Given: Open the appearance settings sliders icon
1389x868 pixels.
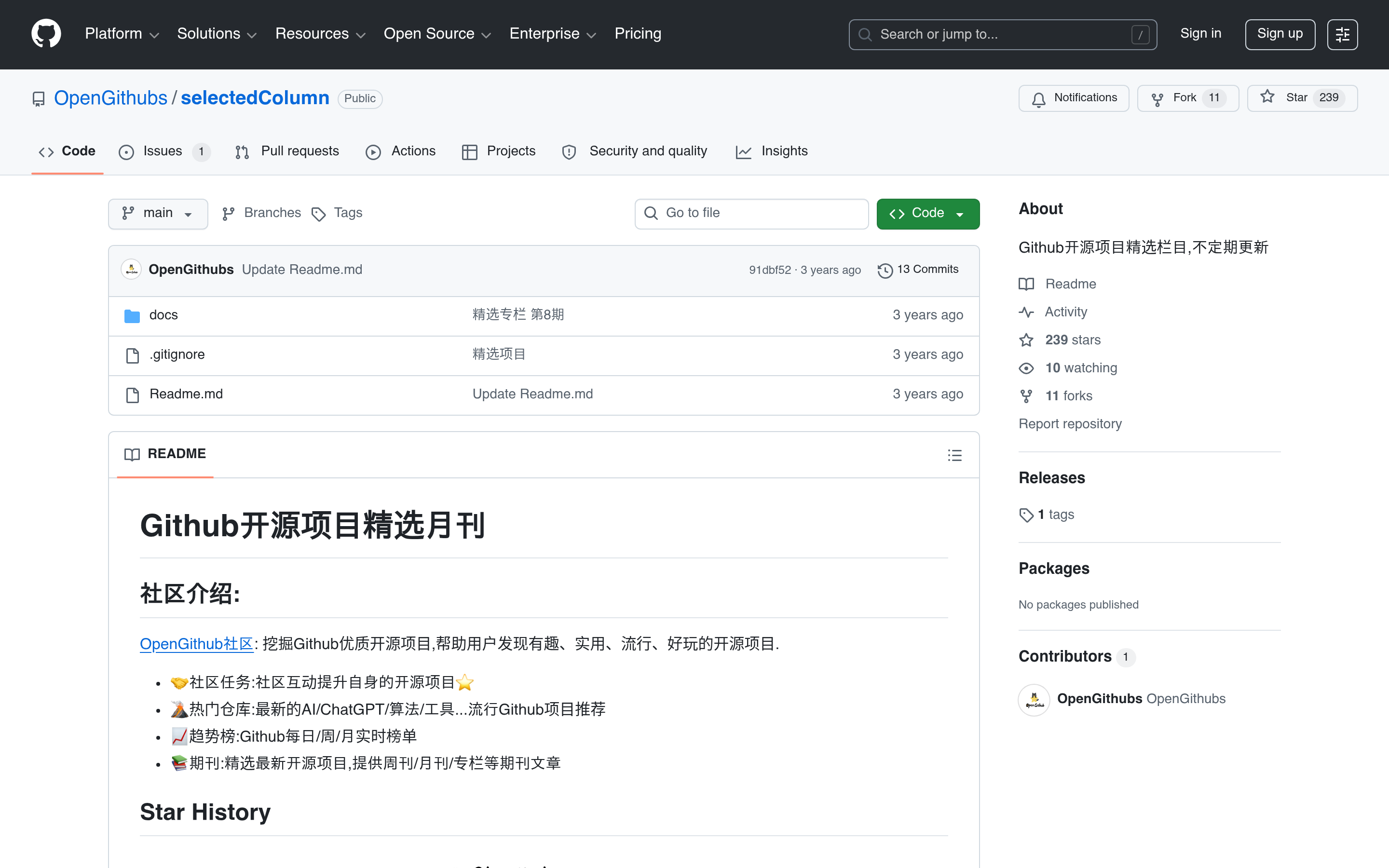Looking at the screenshot, I should point(1342,34).
